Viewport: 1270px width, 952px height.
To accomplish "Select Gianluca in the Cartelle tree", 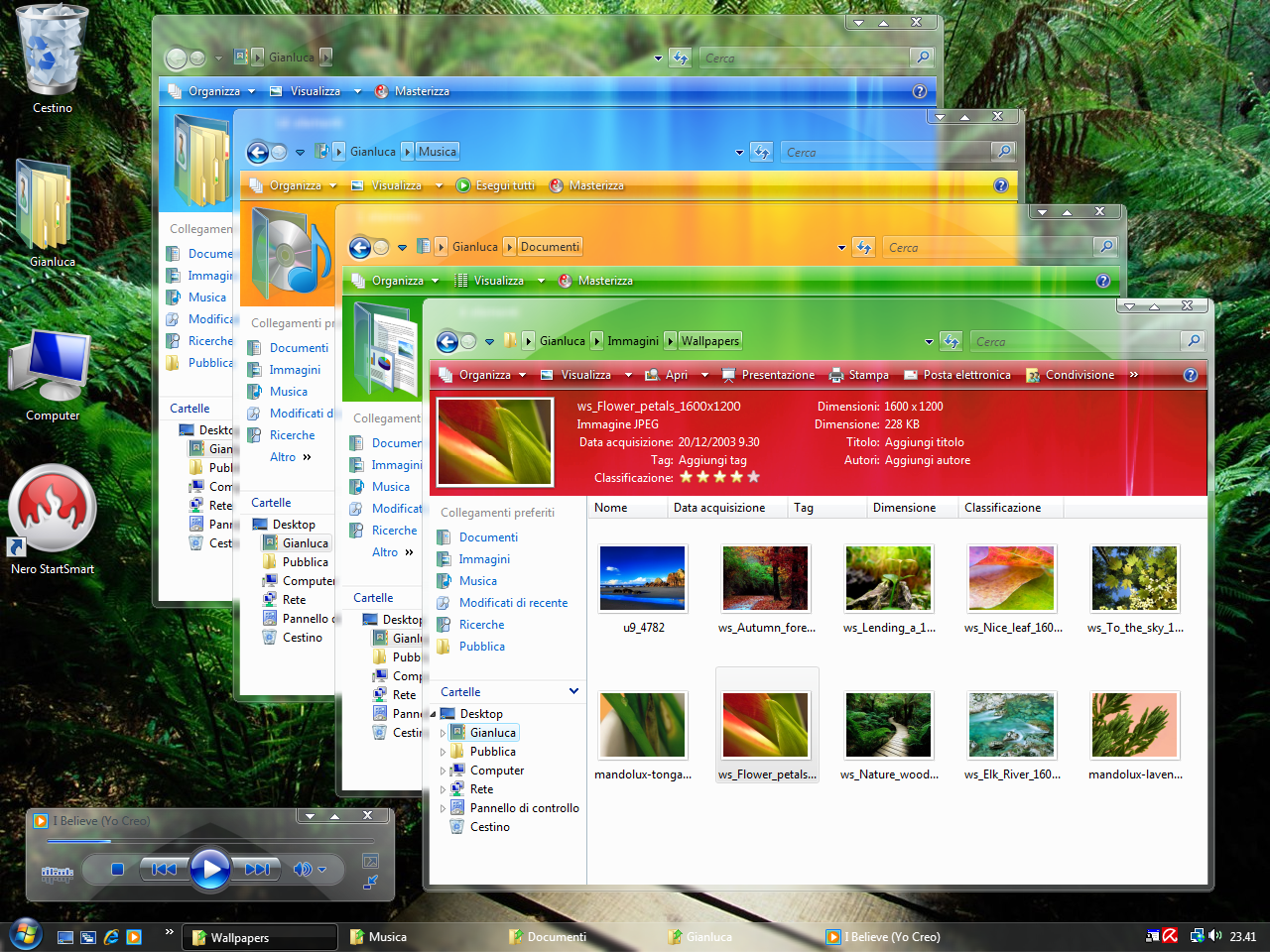I will click(x=492, y=732).
